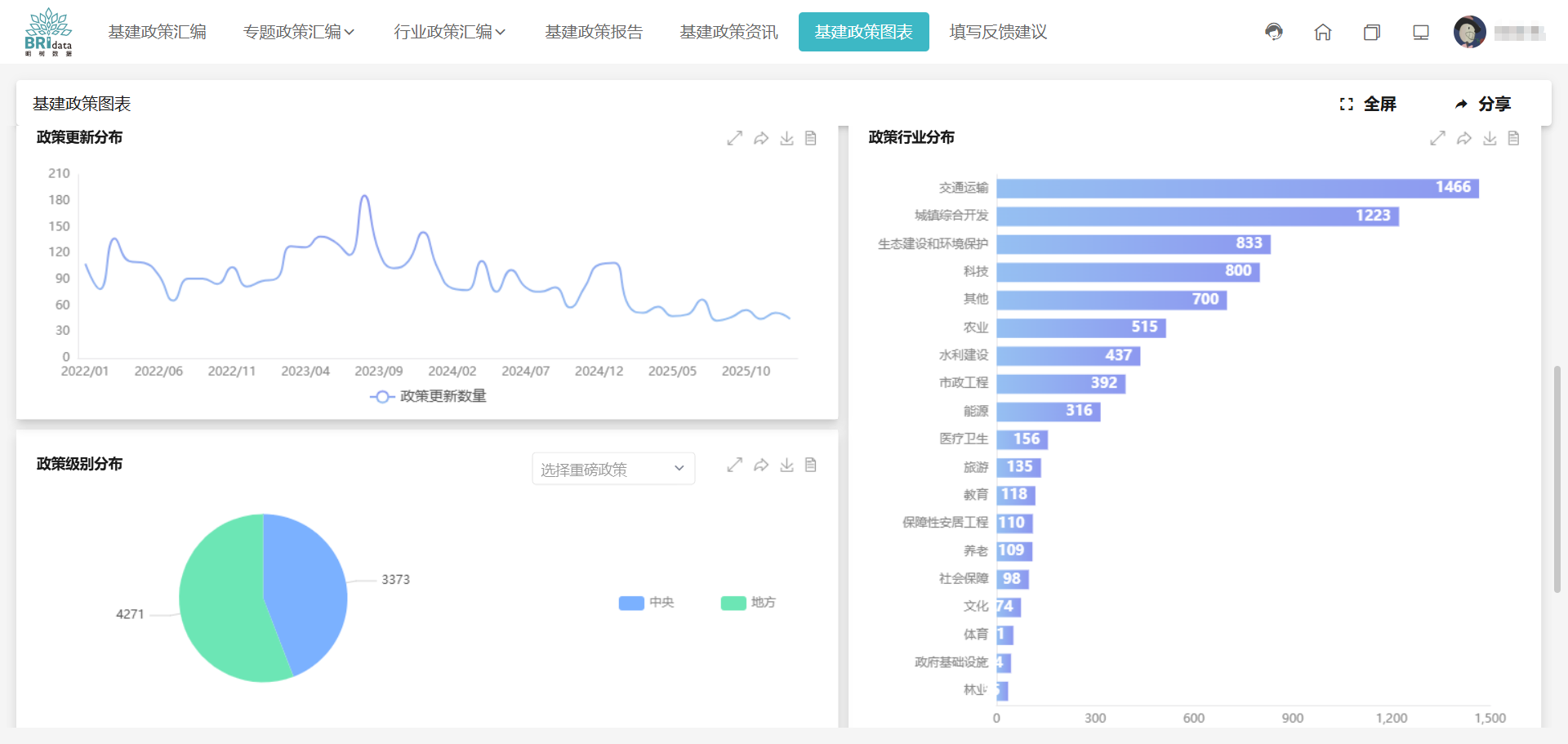Click 政策级别分布 chart heading
The height and width of the screenshot is (744, 1568).
pos(79,464)
